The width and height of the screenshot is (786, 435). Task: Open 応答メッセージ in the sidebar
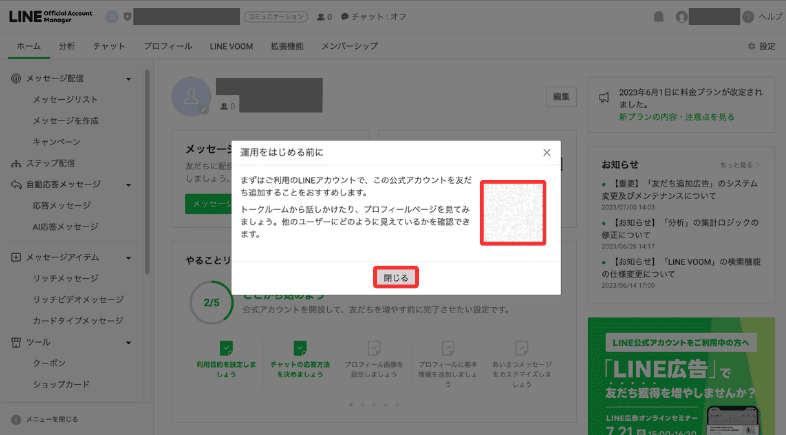(62, 205)
